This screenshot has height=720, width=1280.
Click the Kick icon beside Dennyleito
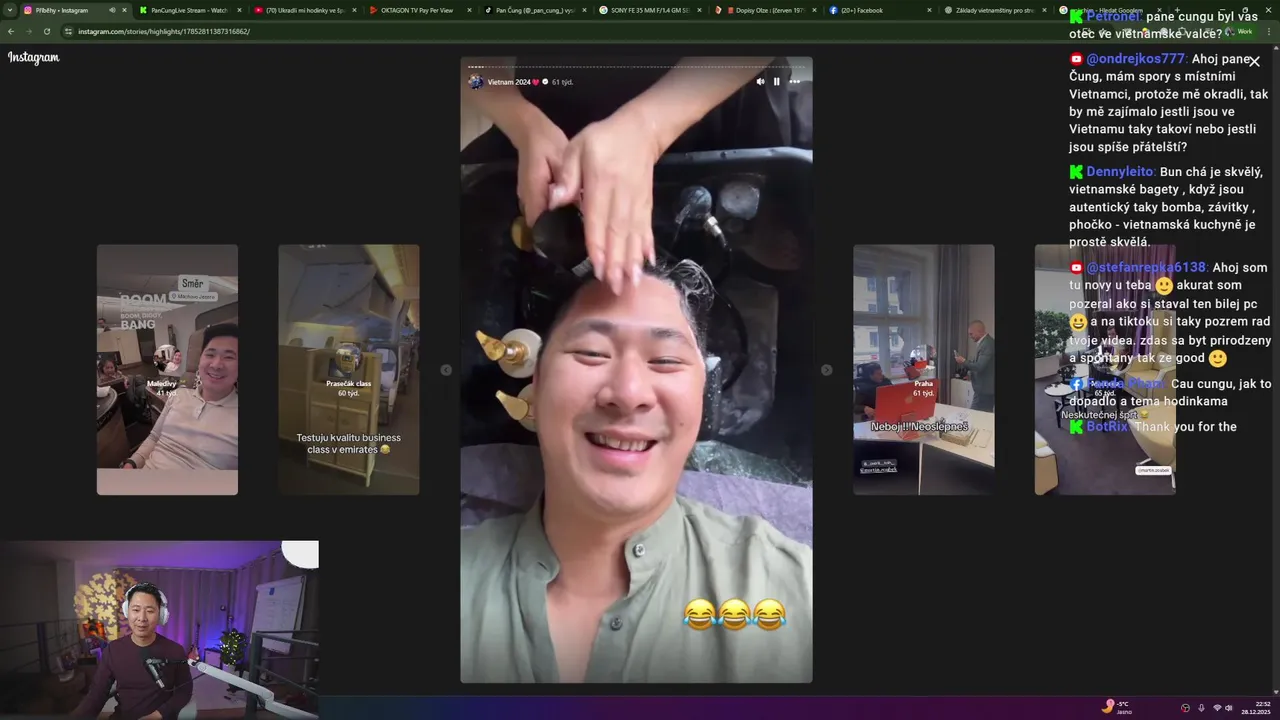(x=1076, y=172)
